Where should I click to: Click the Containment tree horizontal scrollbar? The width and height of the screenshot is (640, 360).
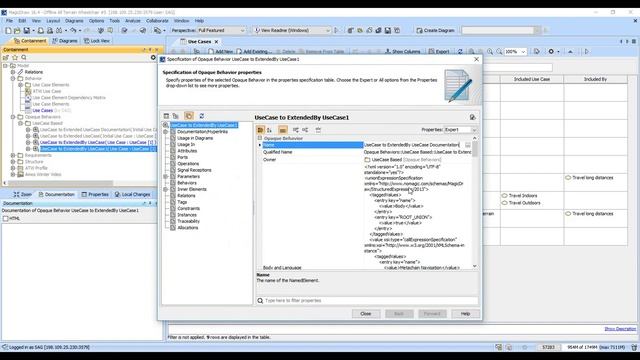coord(61,183)
